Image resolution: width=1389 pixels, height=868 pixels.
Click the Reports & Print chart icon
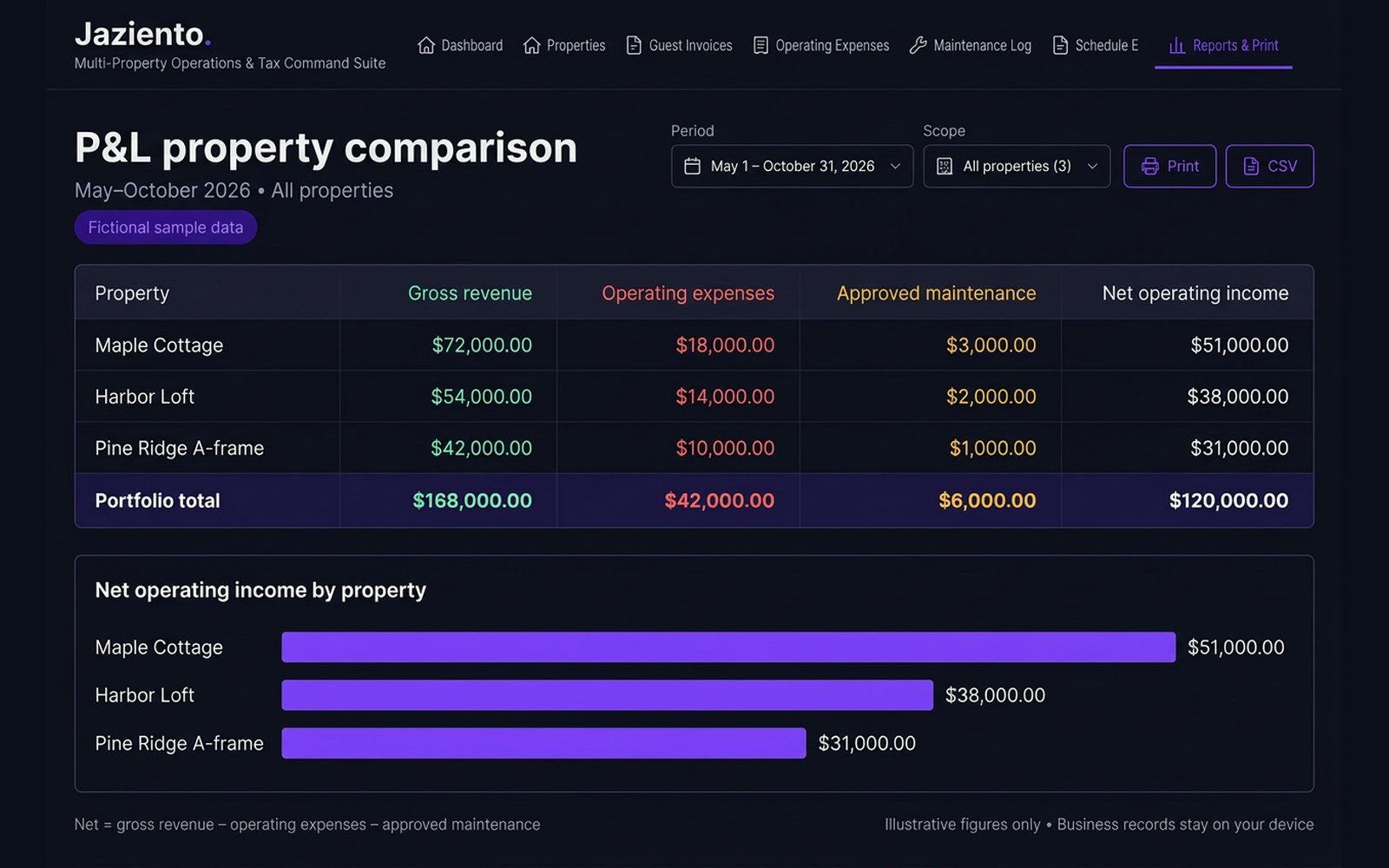pos(1177,45)
